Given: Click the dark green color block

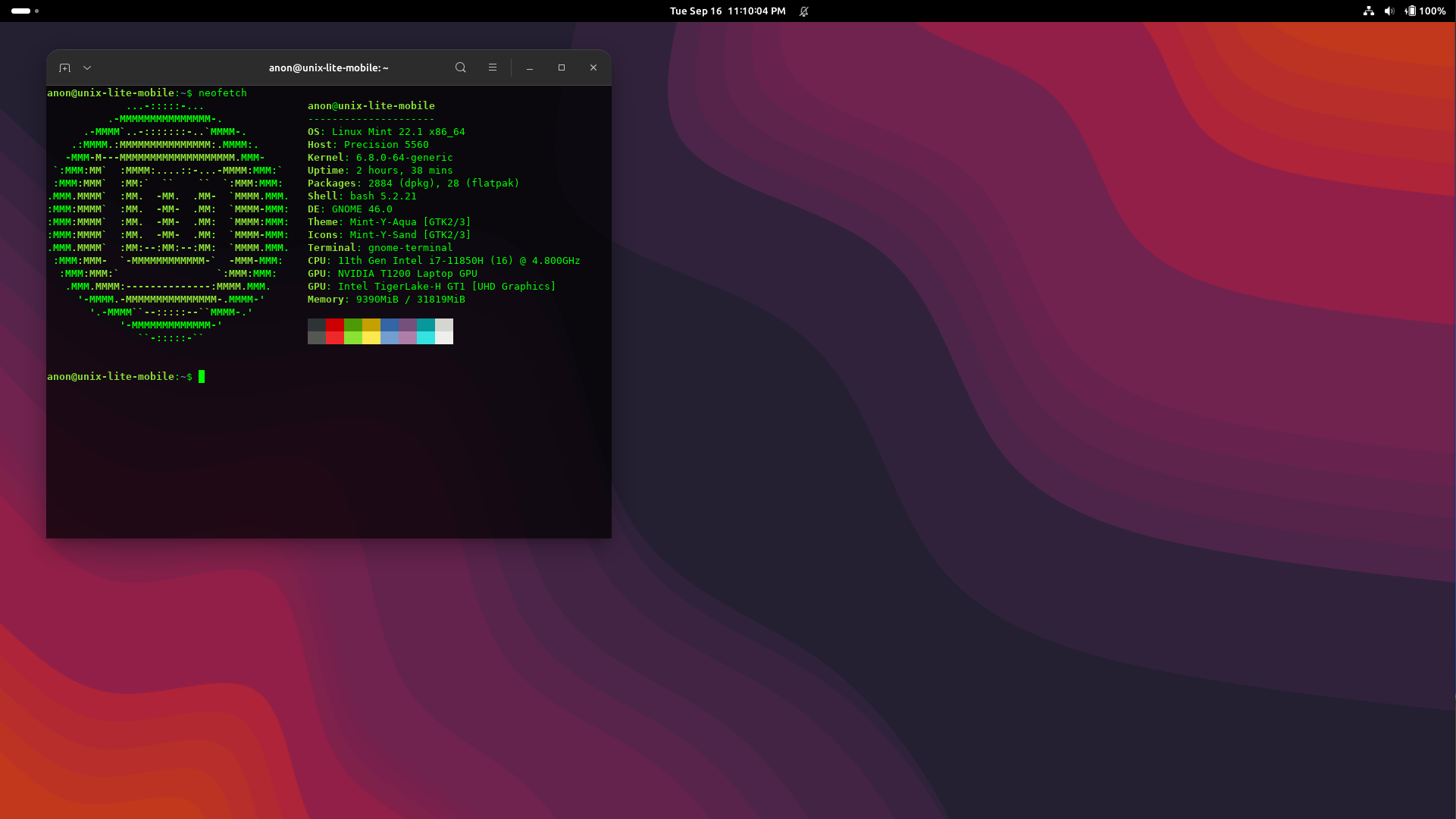Looking at the screenshot, I should point(353,325).
